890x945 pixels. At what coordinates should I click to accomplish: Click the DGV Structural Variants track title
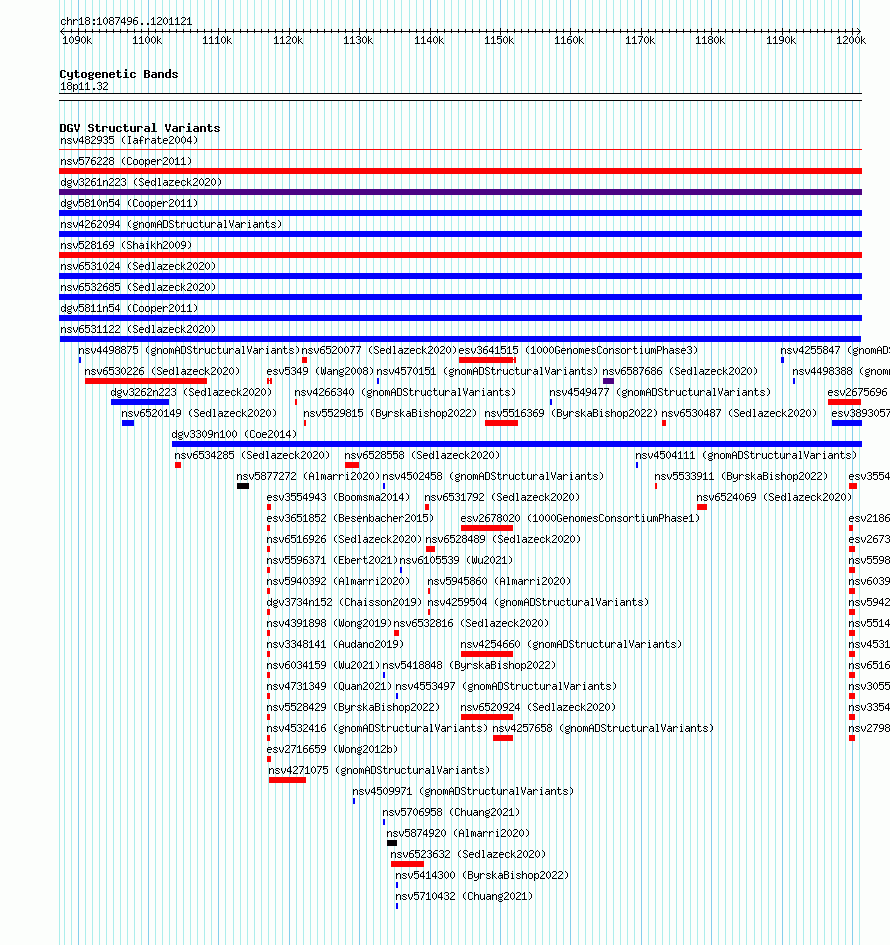(x=140, y=128)
